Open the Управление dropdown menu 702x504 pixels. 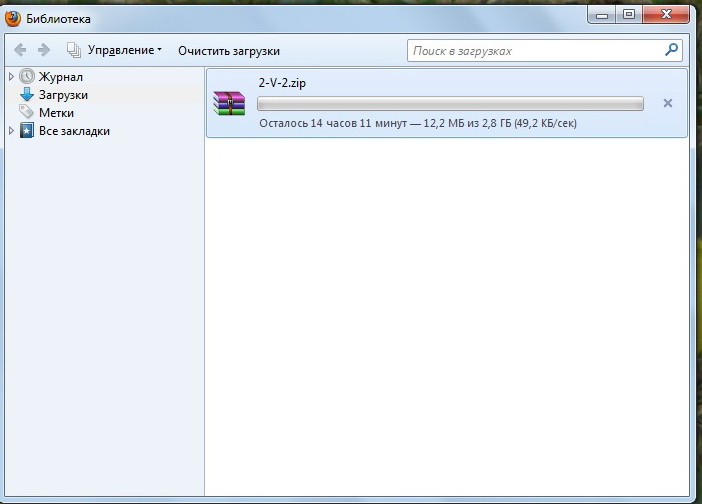(124, 50)
